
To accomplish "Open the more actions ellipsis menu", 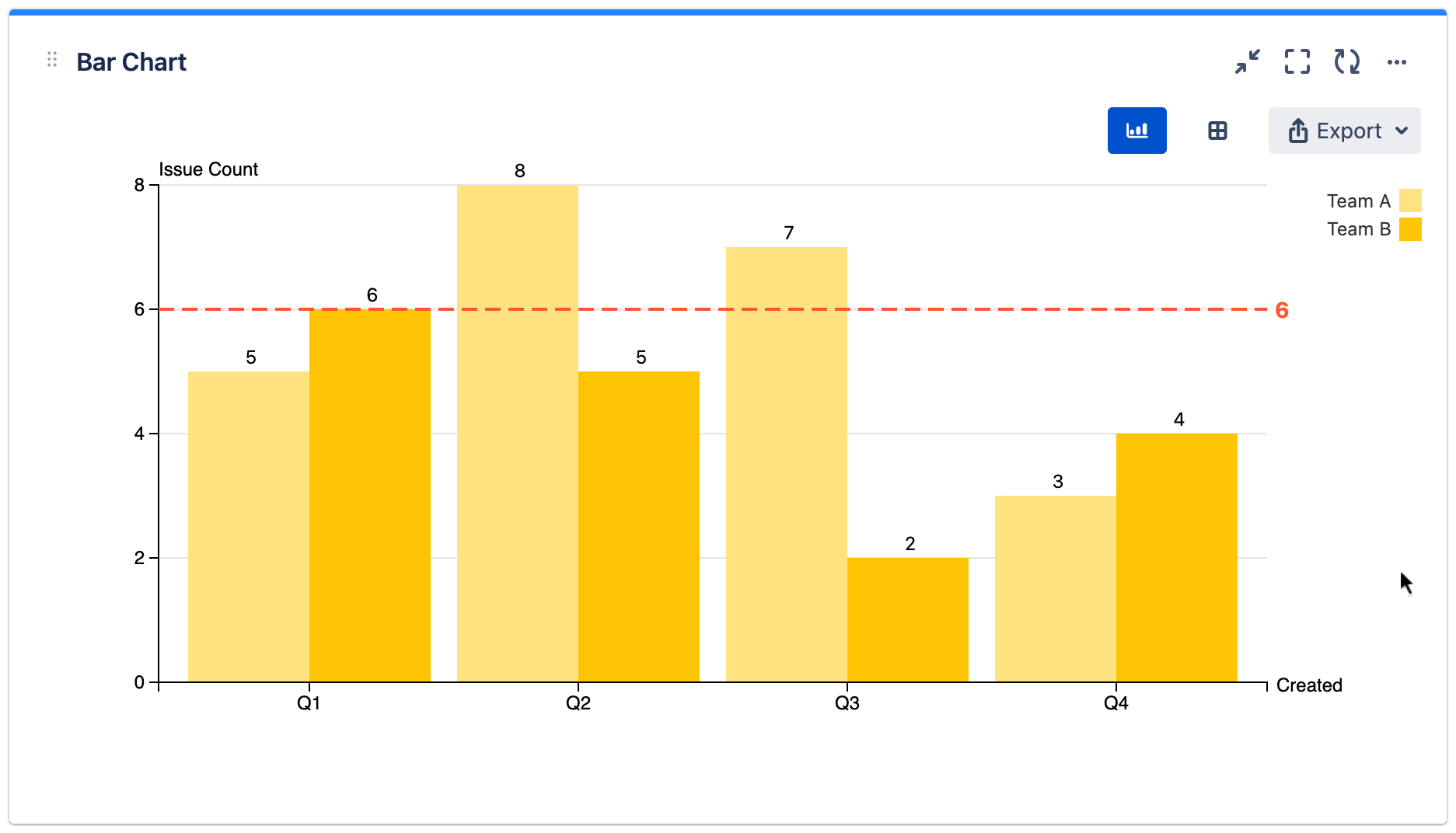I will [x=1396, y=62].
